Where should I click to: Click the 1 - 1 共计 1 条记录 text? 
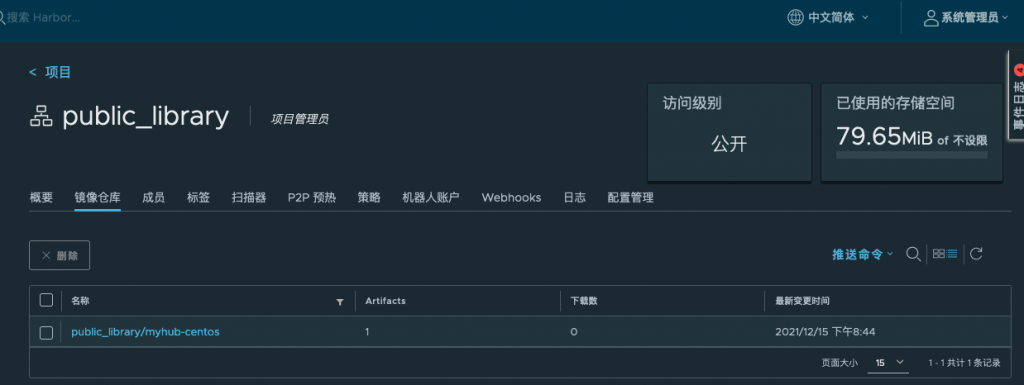tap(964, 363)
